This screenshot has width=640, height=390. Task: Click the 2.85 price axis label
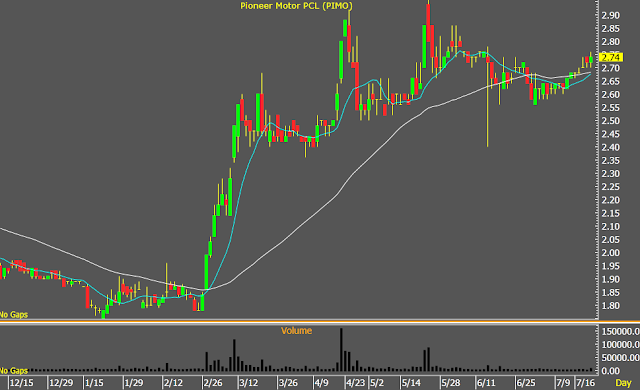610,29
